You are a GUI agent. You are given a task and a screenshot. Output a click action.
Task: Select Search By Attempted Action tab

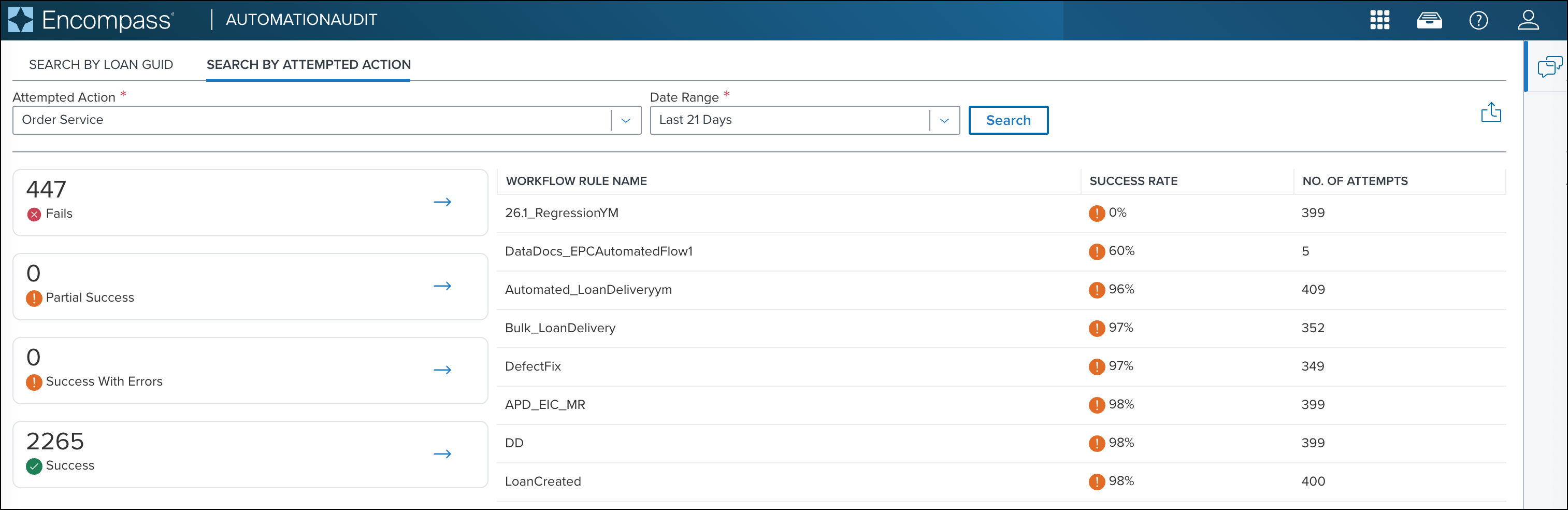(309, 65)
